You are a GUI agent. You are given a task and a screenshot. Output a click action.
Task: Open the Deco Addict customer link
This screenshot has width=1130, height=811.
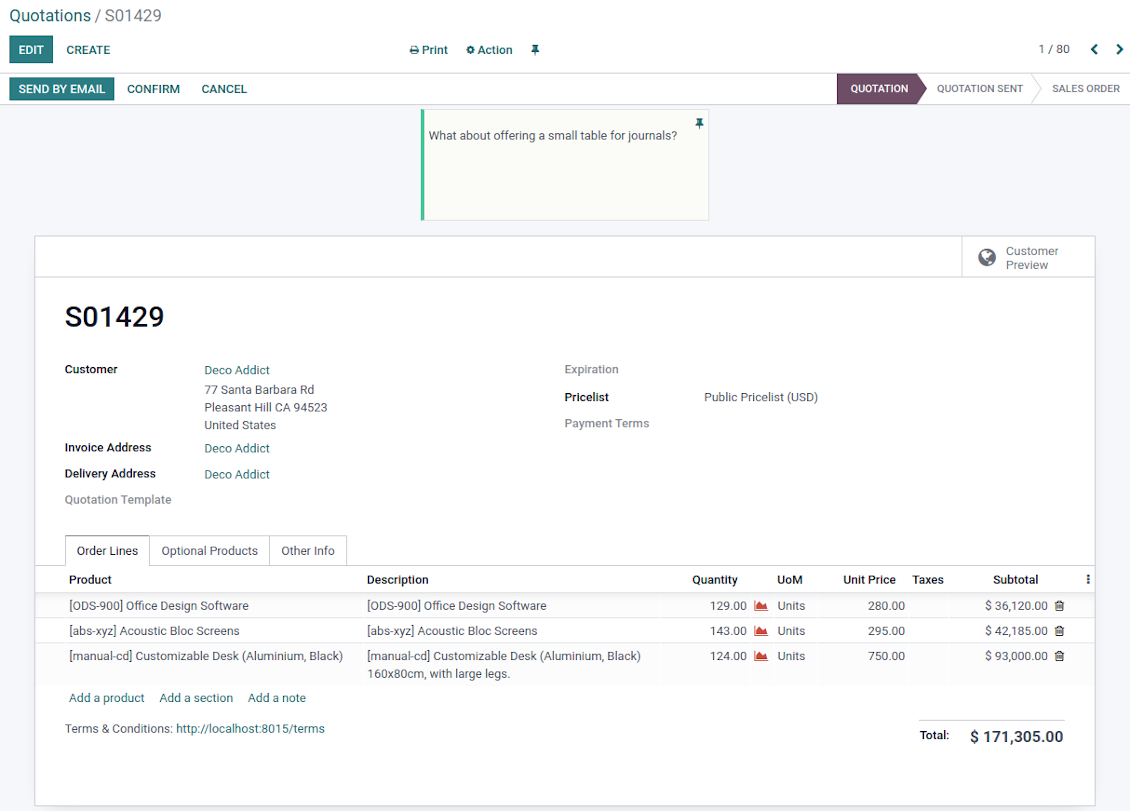click(237, 370)
